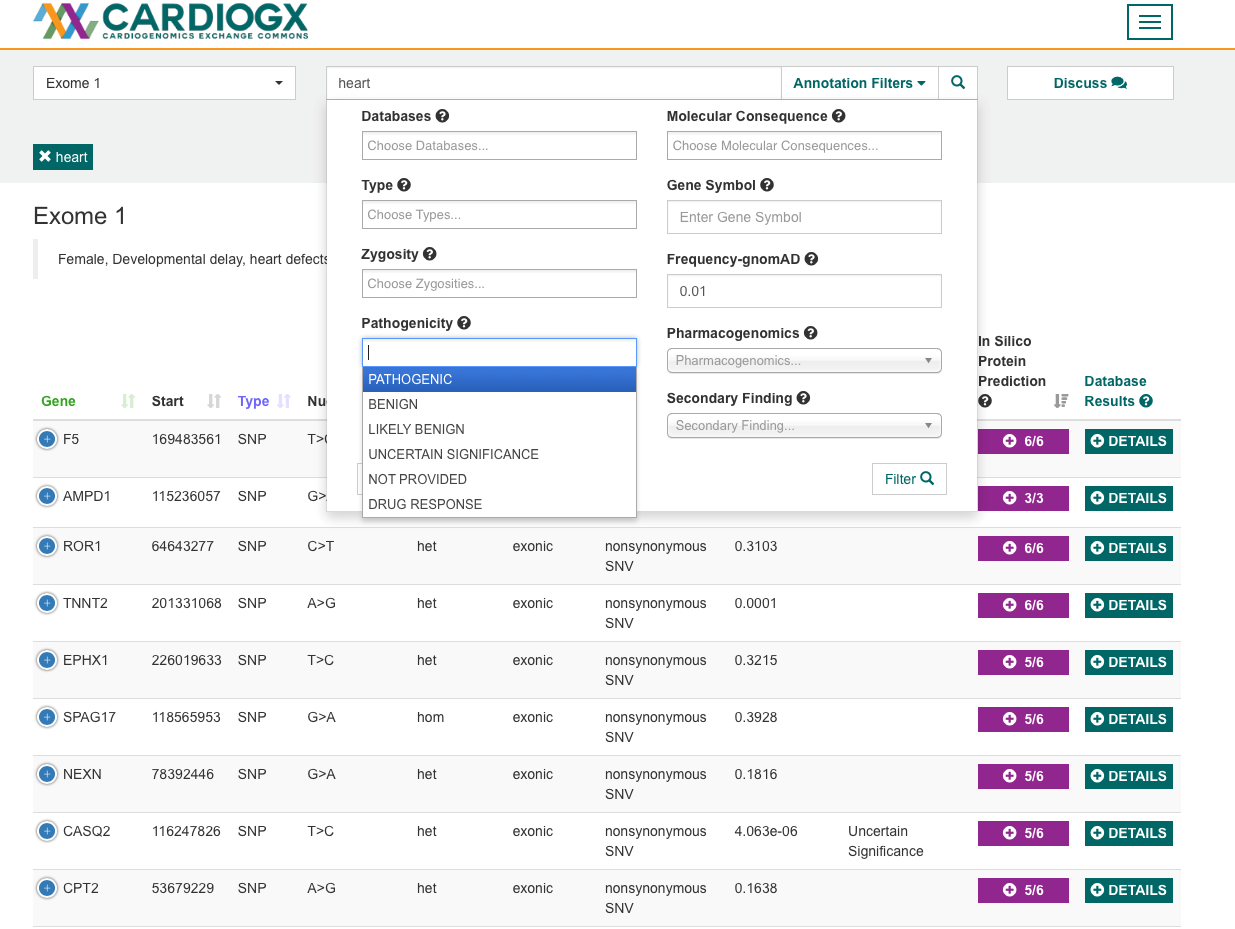Click the Frequency-gnomAD help icon
1235x929 pixels.
[x=811, y=259]
